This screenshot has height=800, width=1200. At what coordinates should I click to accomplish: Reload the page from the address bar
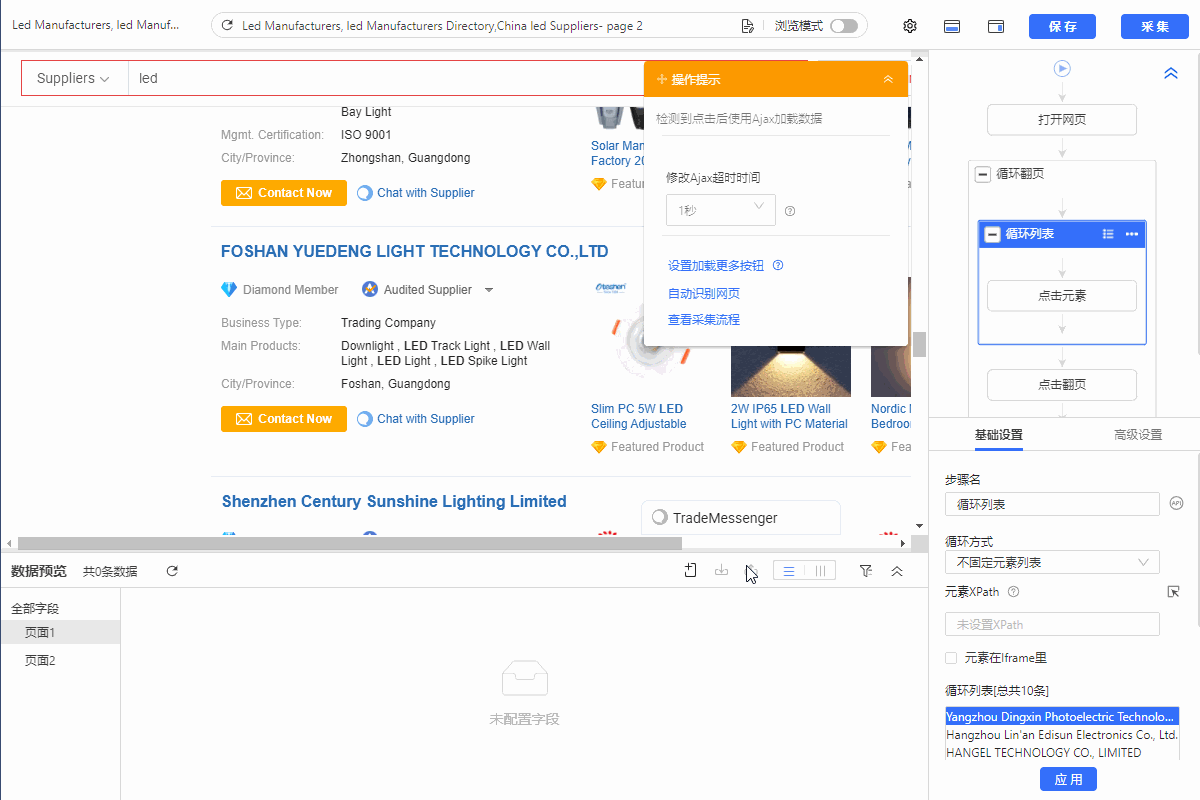[228, 26]
